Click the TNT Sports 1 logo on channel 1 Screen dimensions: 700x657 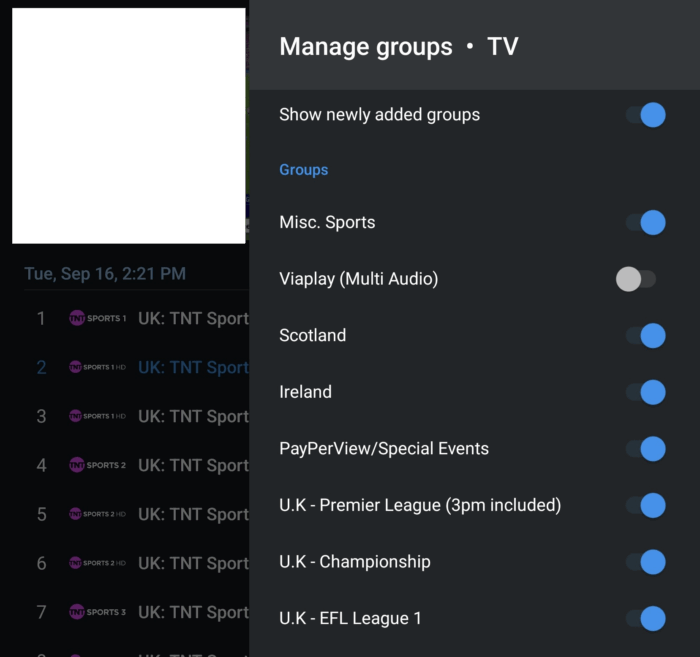pyautogui.click(x=97, y=319)
